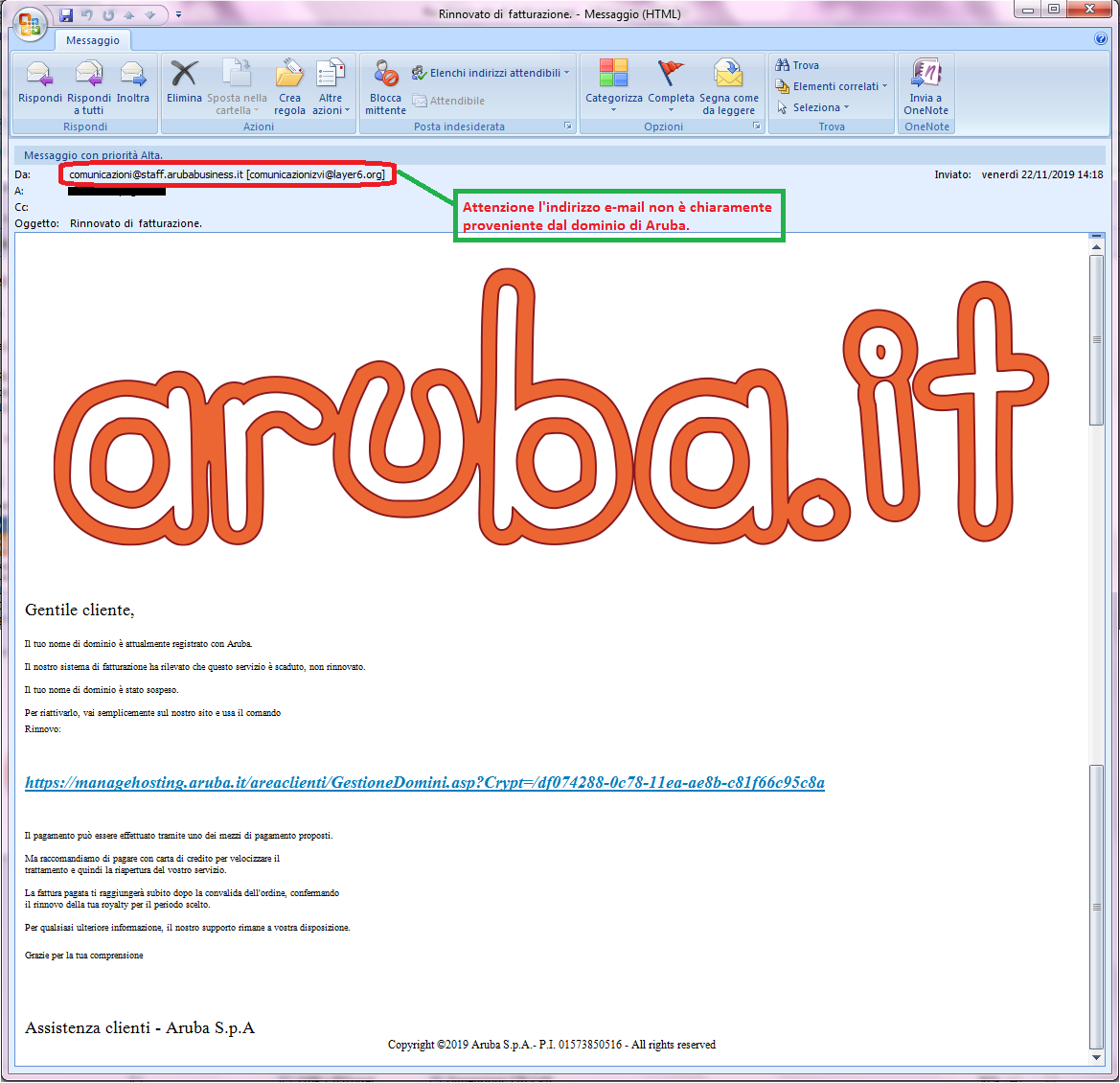Screen dimensions: 1120x1083
Task: Maximize the message window
Action: 1054,10
